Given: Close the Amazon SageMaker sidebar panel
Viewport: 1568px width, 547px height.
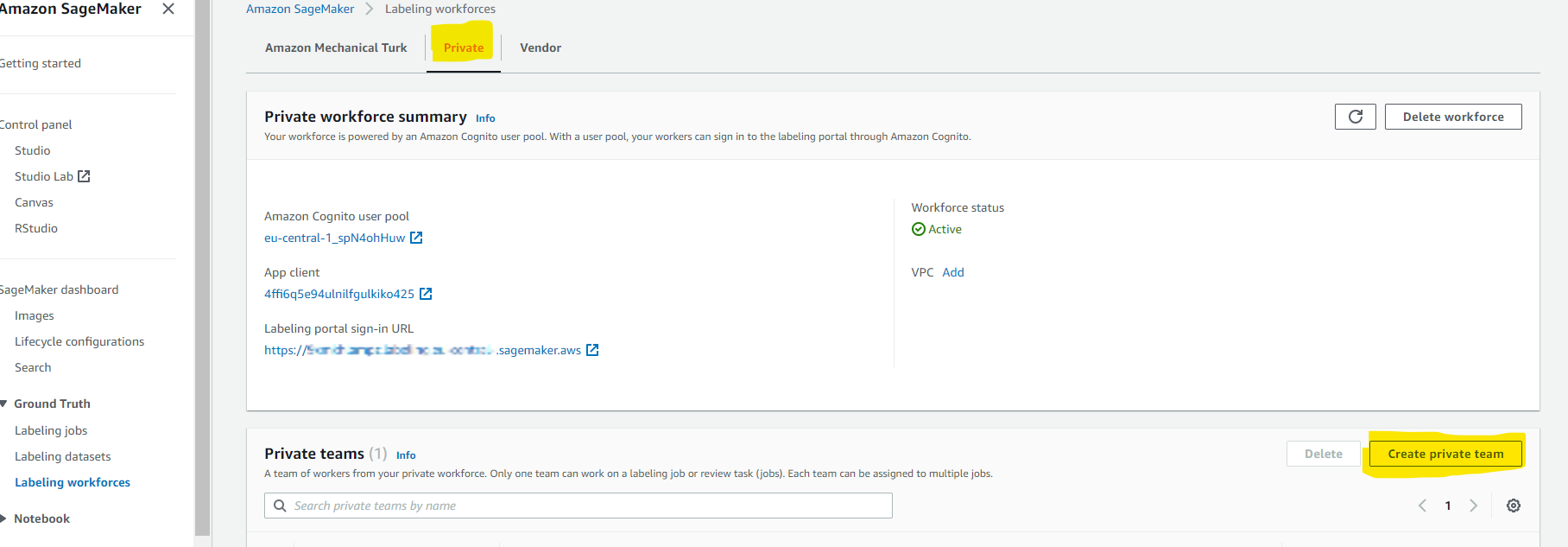Looking at the screenshot, I should click(x=168, y=9).
